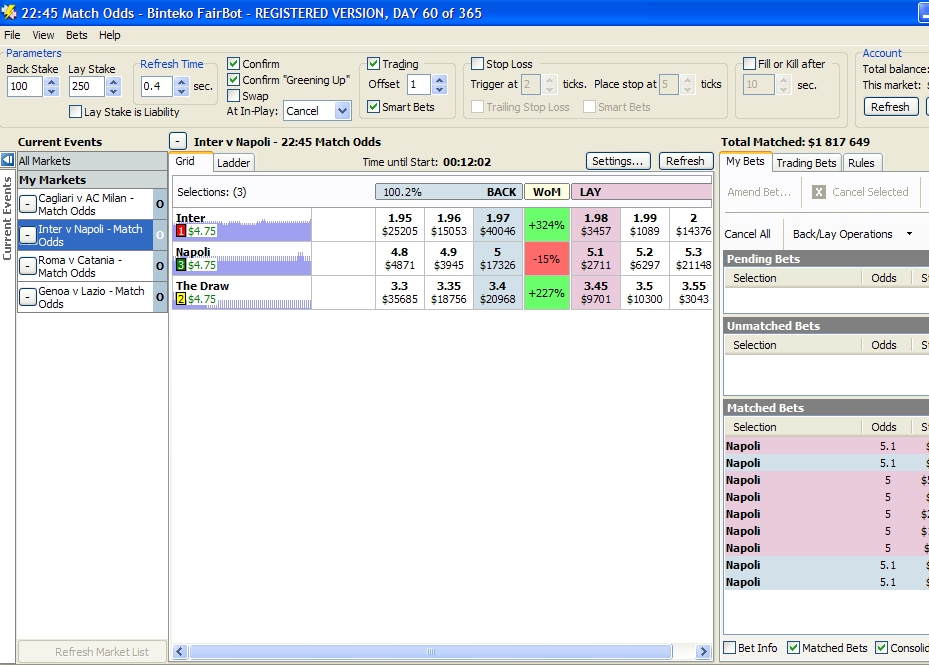Click the market Refresh button beside Settings

click(x=685, y=161)
